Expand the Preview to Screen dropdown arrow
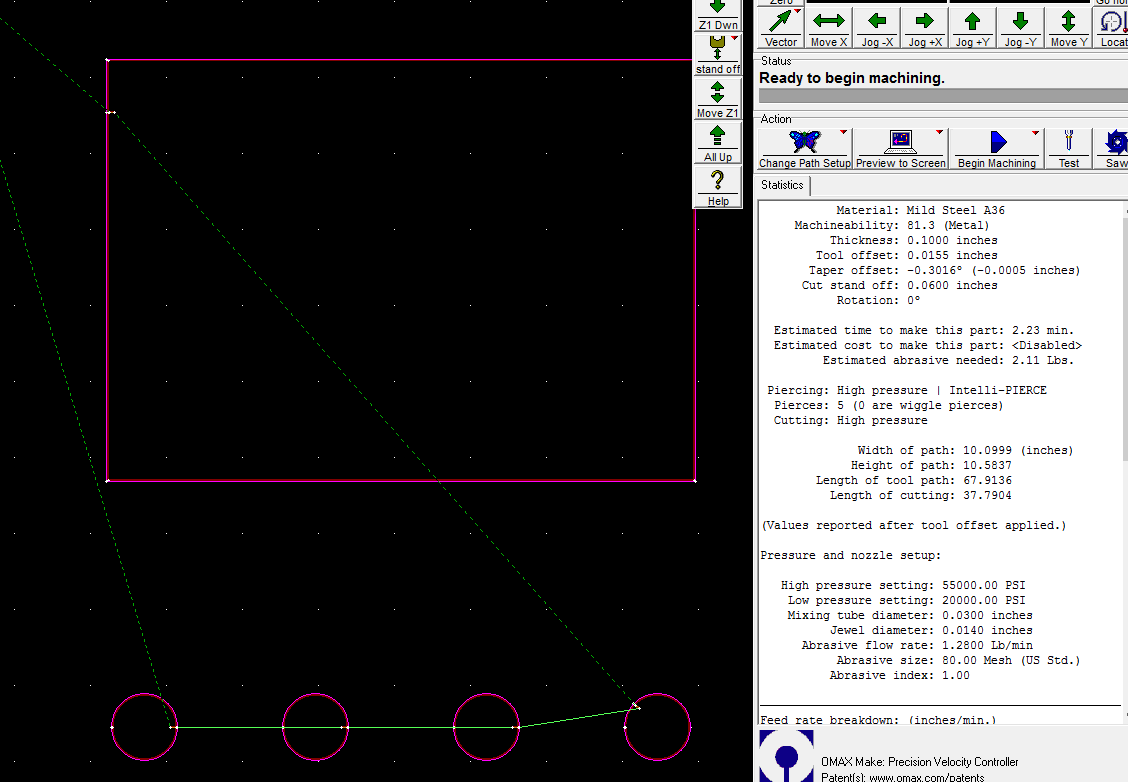The width and height of the screenshot is (1128, 782). point(939,132)
